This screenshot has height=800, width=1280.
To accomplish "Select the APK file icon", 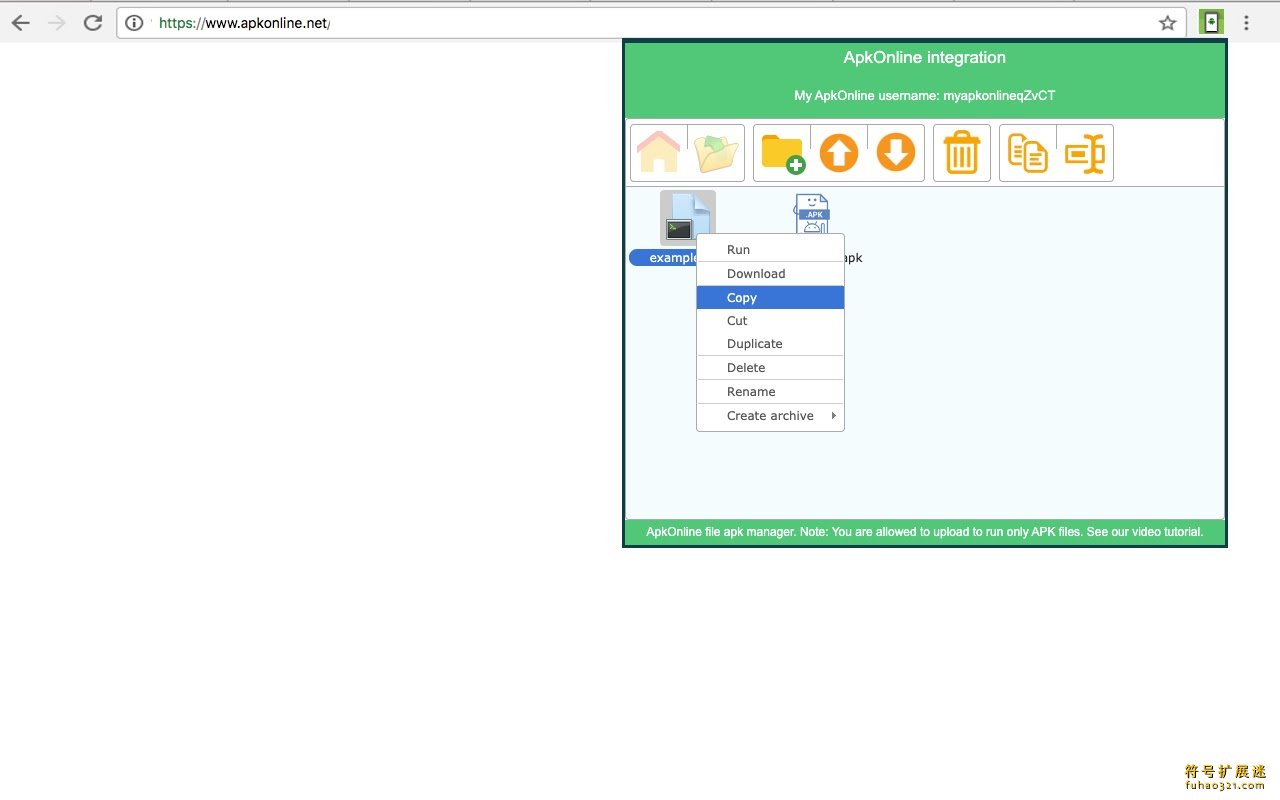I will click(812, 214).
